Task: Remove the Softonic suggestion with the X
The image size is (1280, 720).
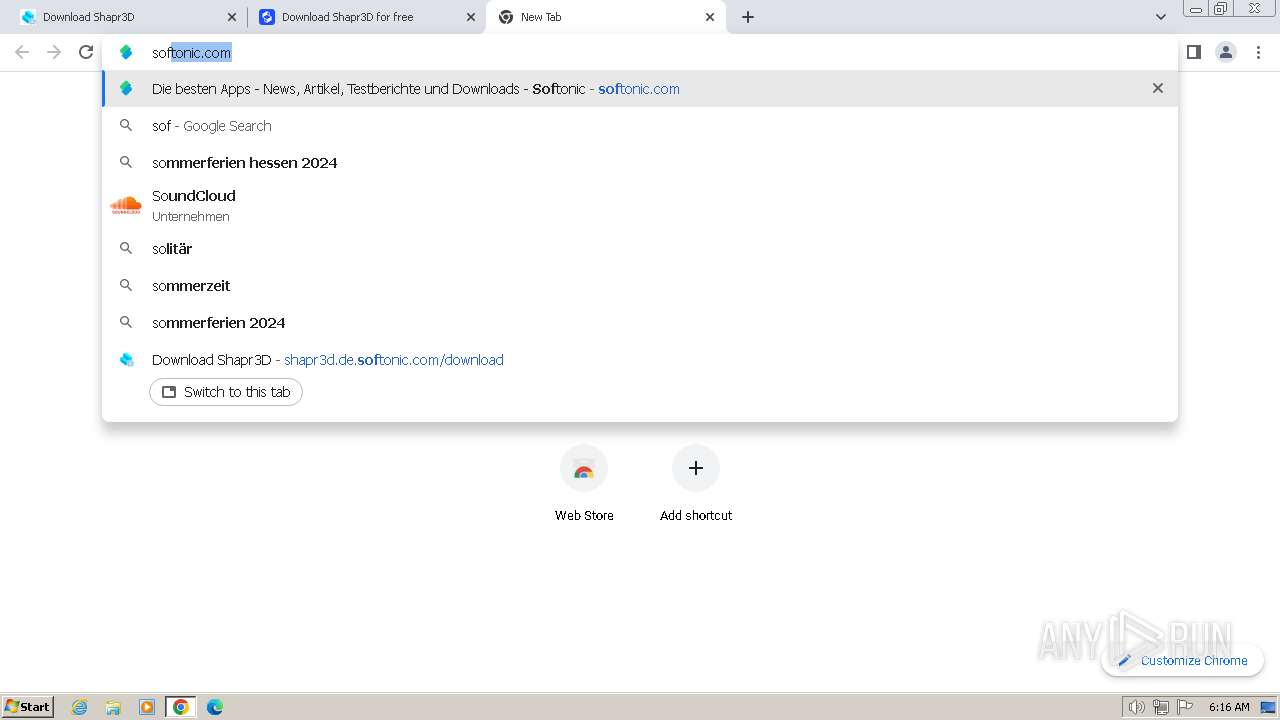Action: tap(1158, 88)
